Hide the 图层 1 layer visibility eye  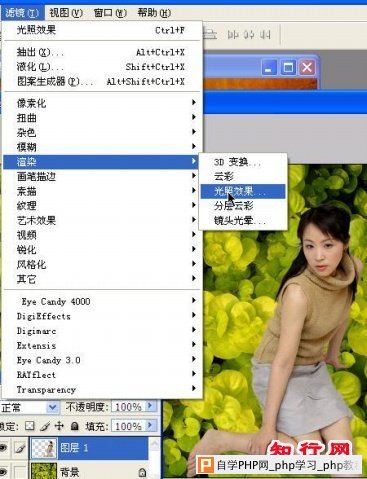click(x=3, y=449)
